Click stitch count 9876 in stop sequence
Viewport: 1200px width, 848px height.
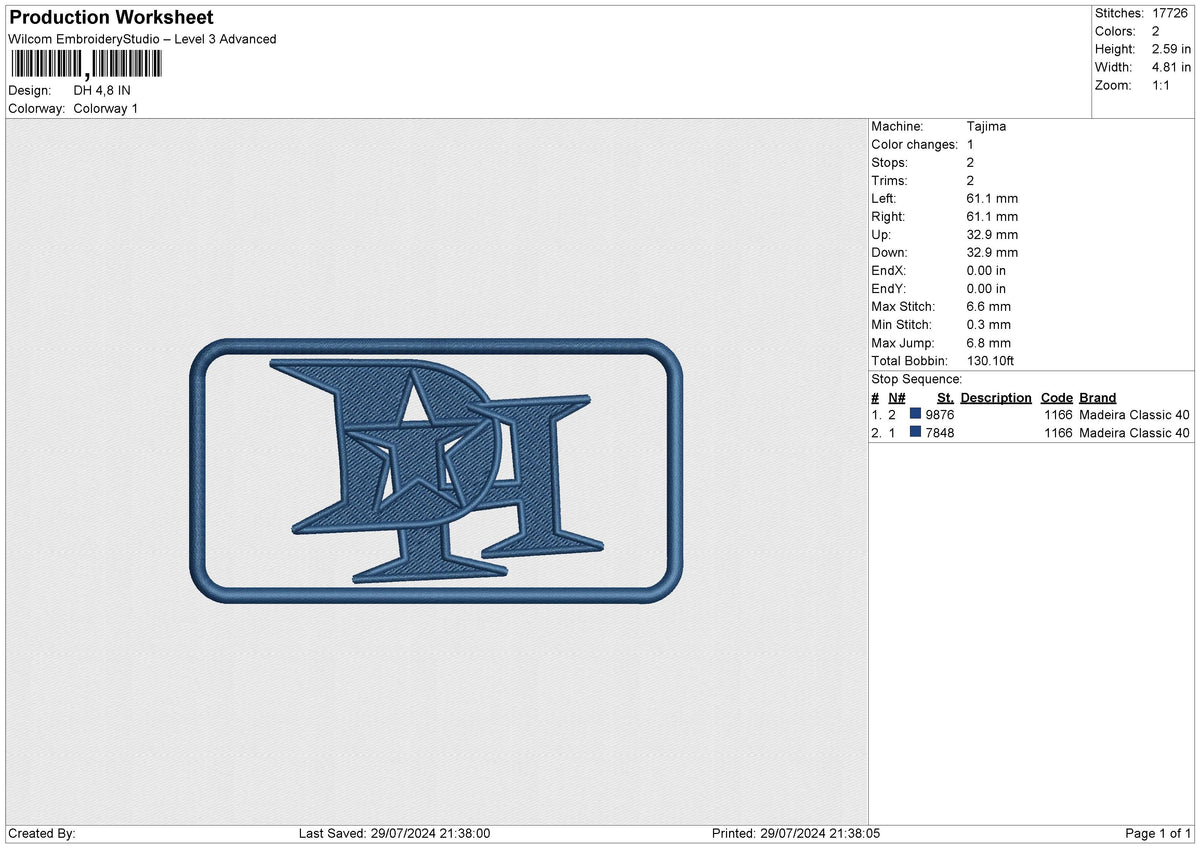[940, 415]
